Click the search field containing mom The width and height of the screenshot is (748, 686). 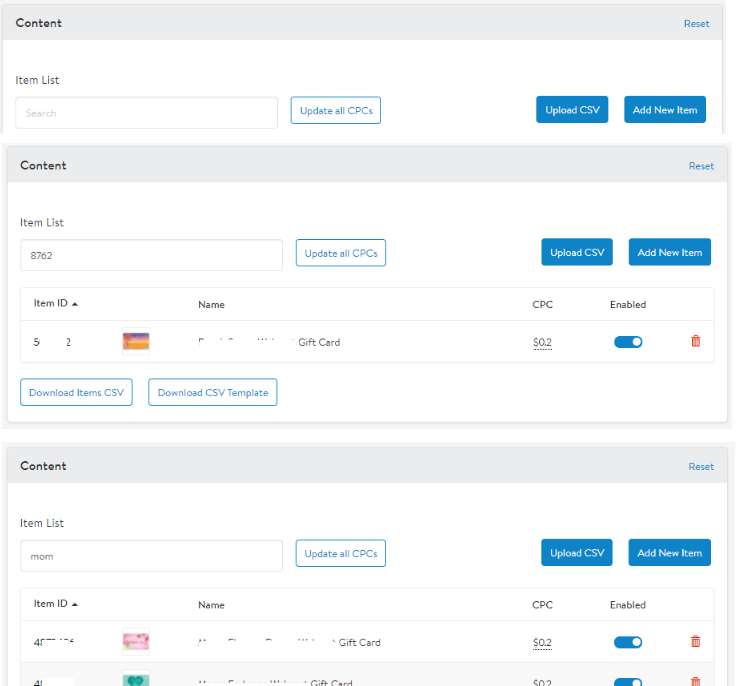point(151,556)
